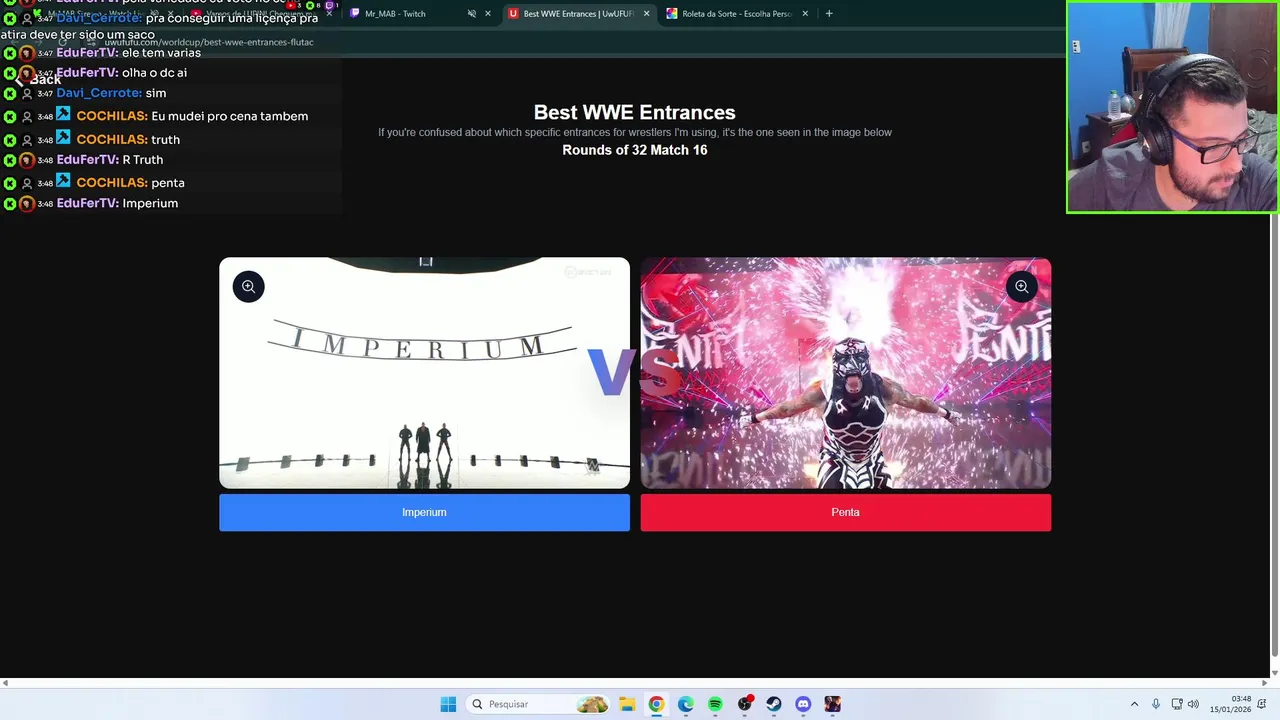The height and width of the screenshot is (720, 1280).
Task: Click Davi_Cerrote's chat message 'sim'
Action: pyautogui.click(x=155, y=93)
